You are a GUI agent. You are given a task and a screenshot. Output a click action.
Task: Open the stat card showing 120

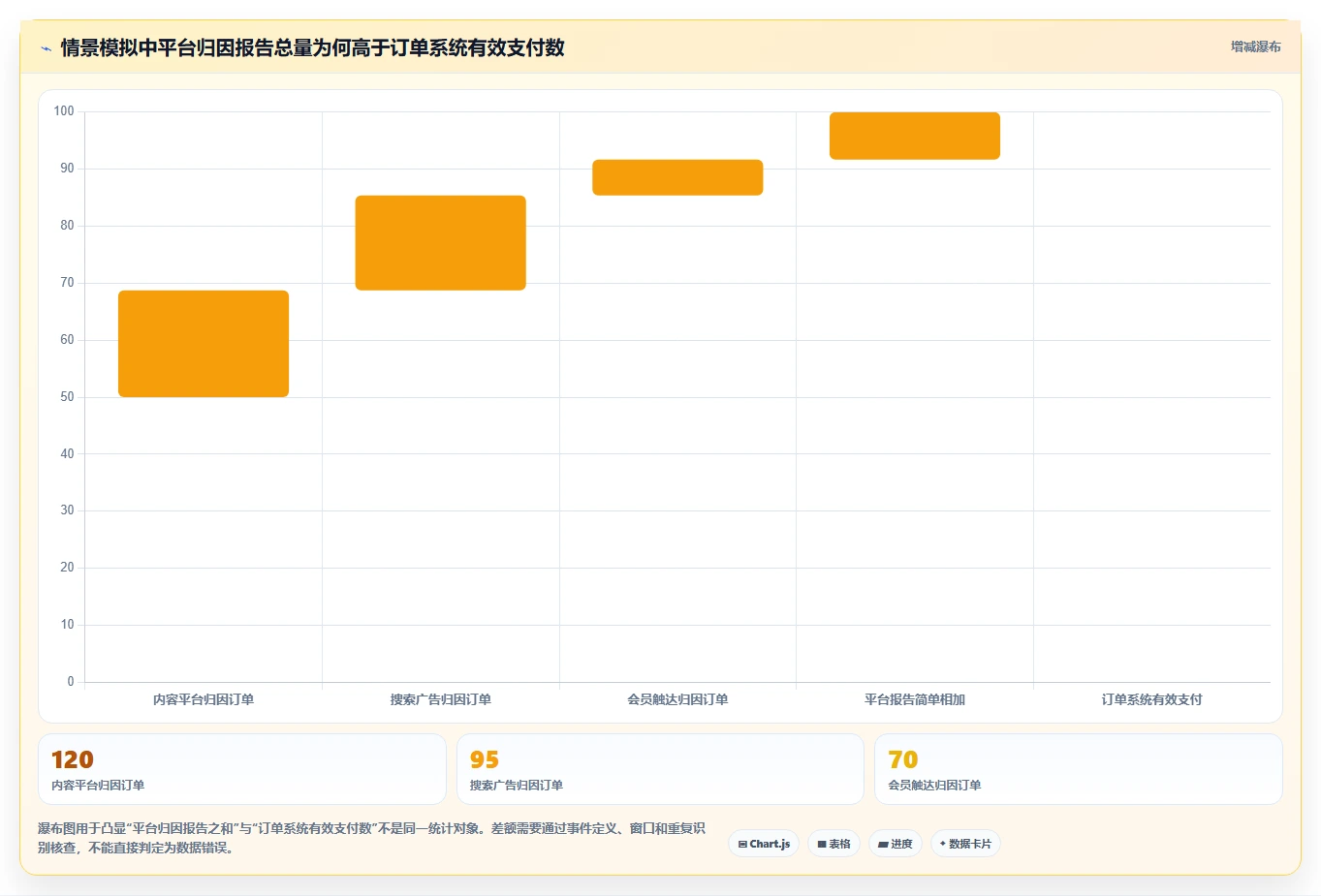click(x=242, y=769)
